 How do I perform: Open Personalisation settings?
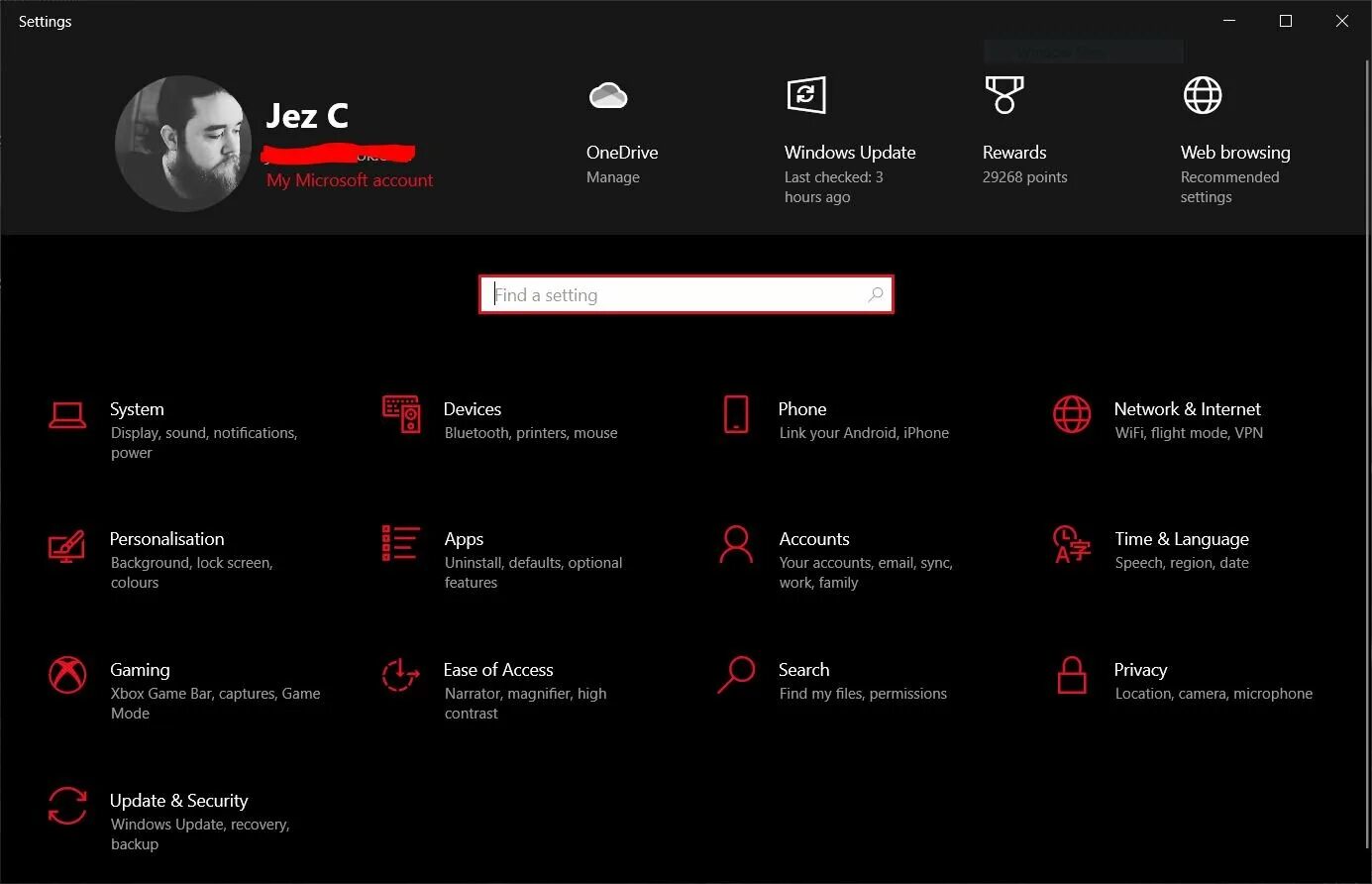click(x=166, y=538)
